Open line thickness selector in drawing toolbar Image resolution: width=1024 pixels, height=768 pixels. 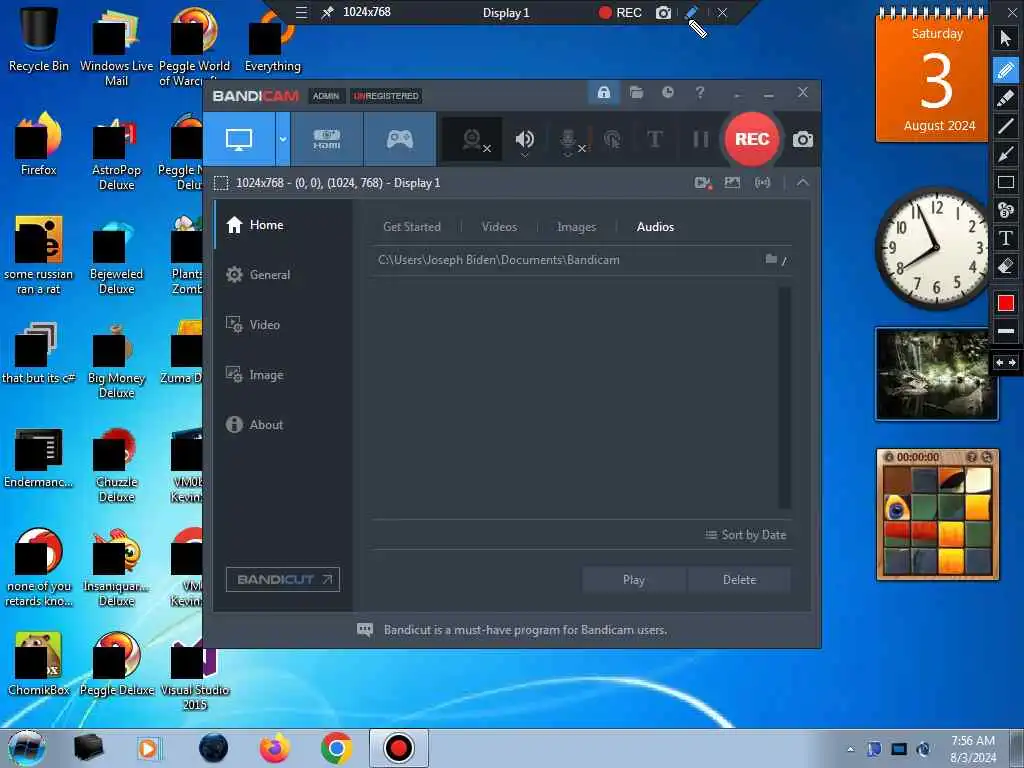click(x=1006, y=331)
